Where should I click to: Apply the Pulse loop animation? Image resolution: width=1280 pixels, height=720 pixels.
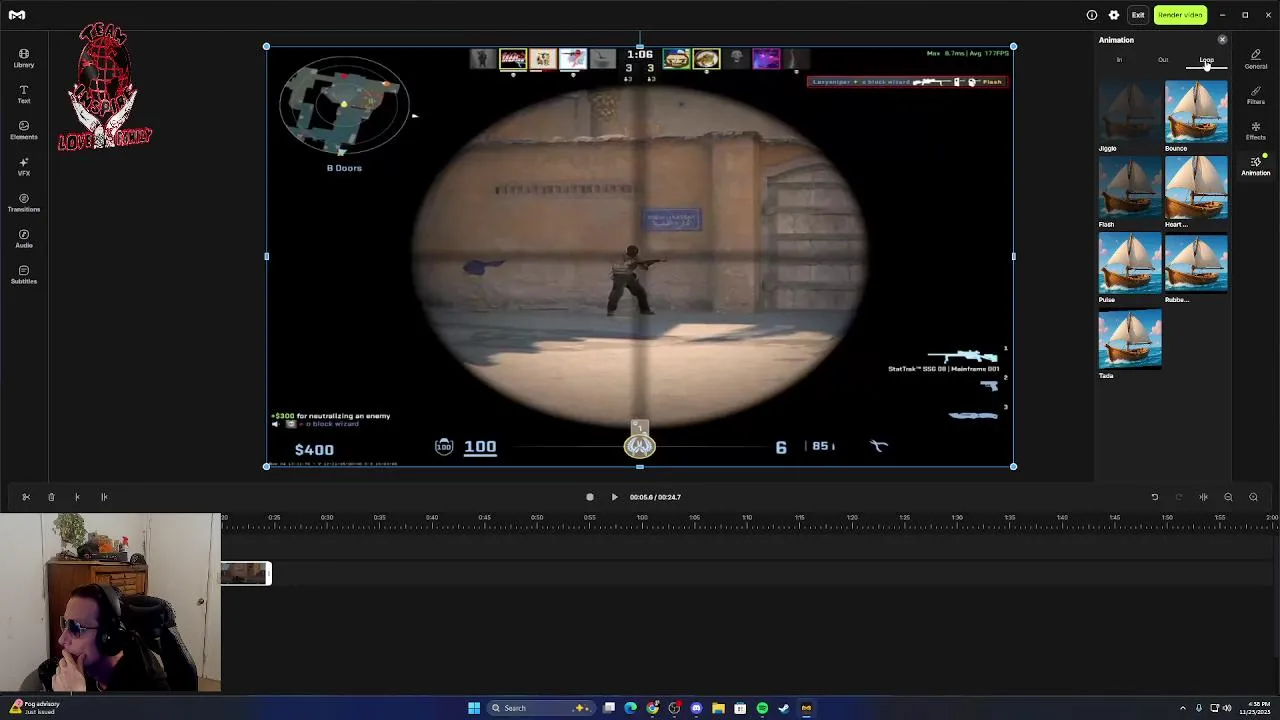point(1130,263)
